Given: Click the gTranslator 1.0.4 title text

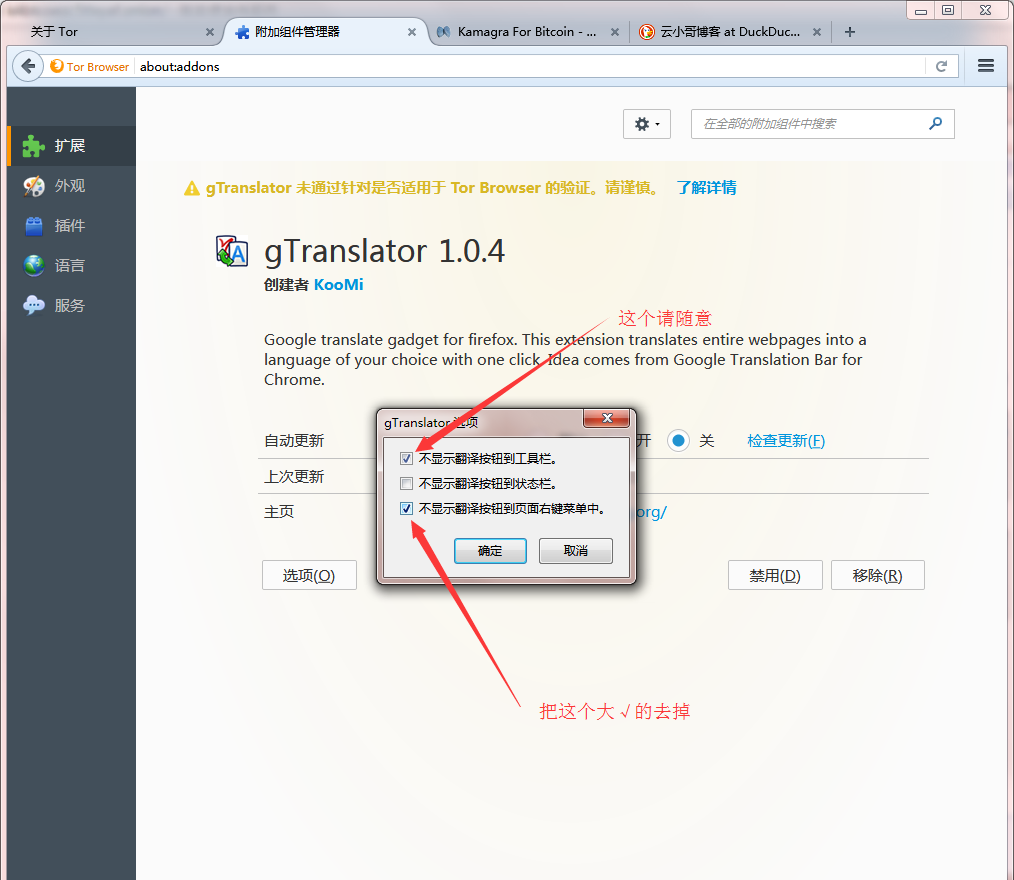Looking at the screenshot, I should 384,252.
